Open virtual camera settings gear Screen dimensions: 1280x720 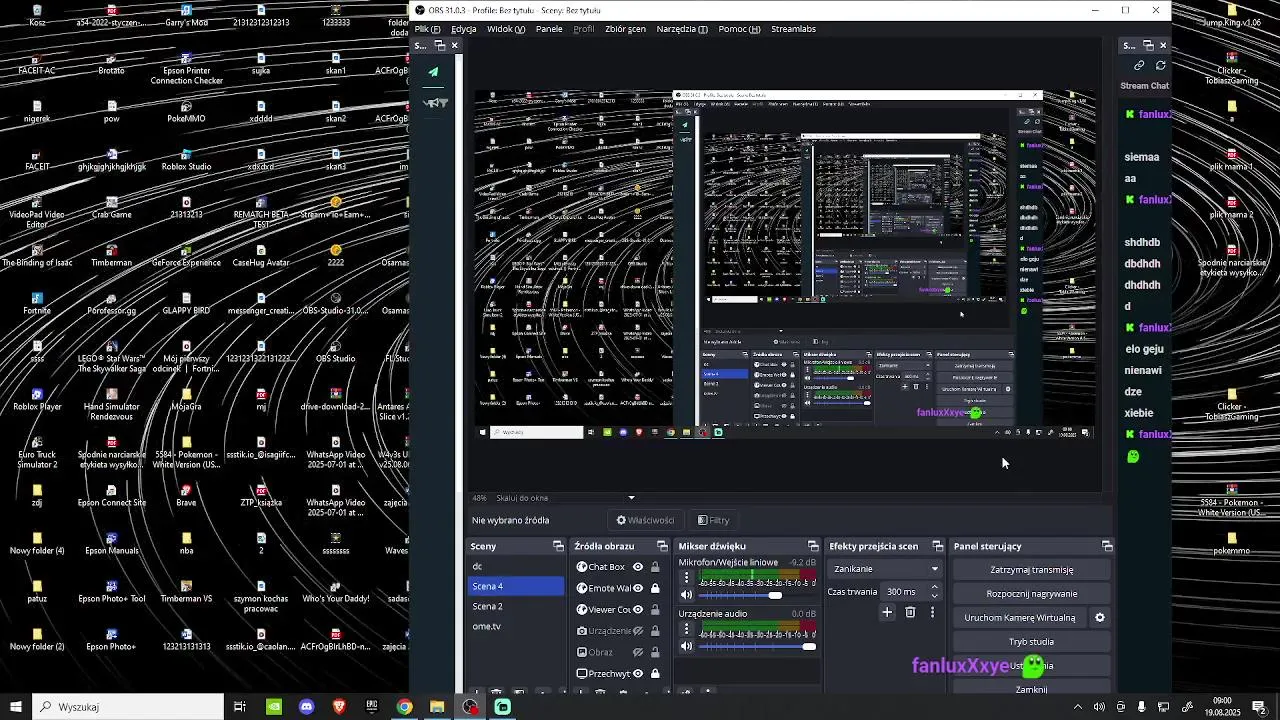(1100, 618)
